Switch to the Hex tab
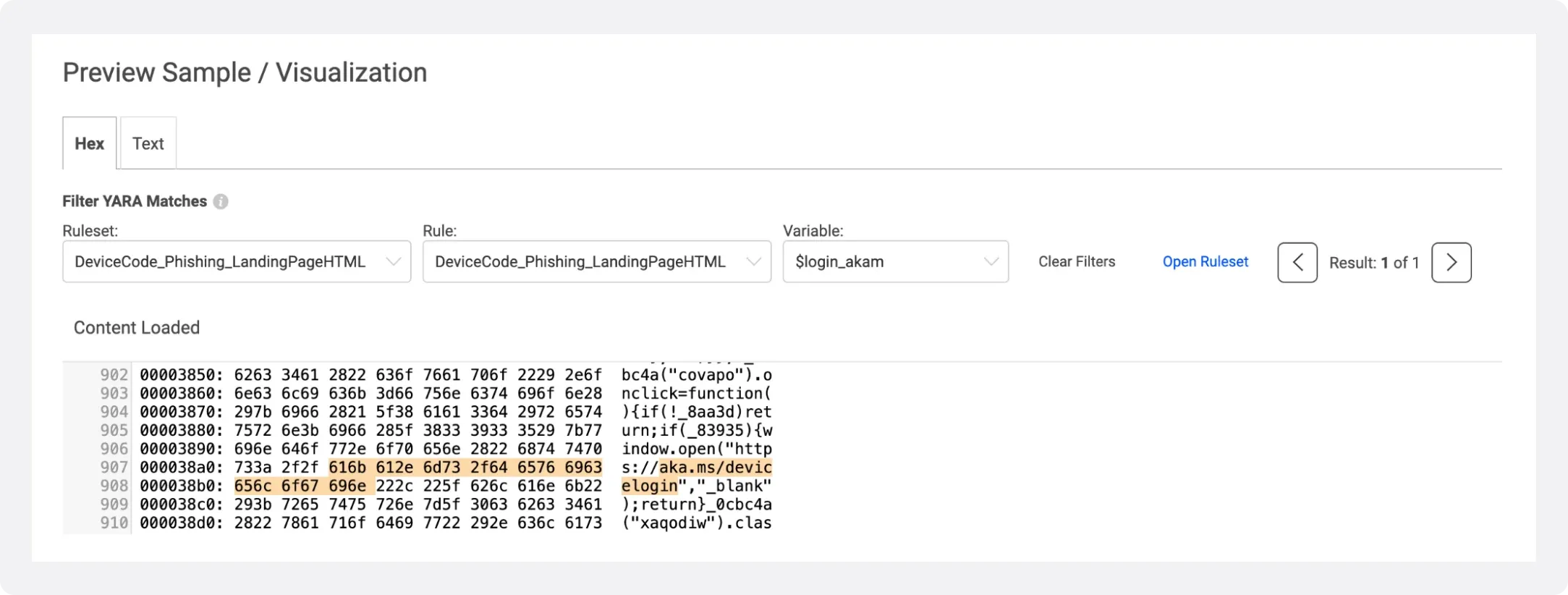Viewport: 1568px width, 595px height. pos(90,143)
